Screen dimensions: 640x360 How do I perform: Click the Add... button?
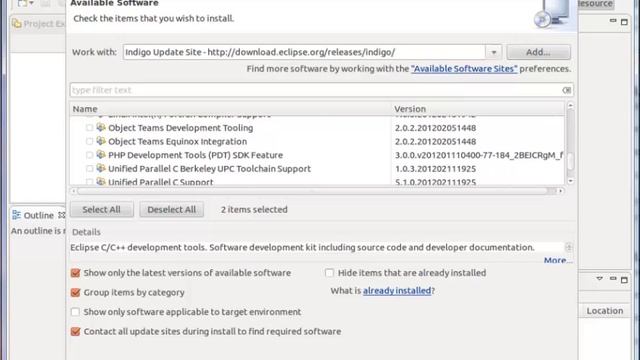(x=538, y=52)
